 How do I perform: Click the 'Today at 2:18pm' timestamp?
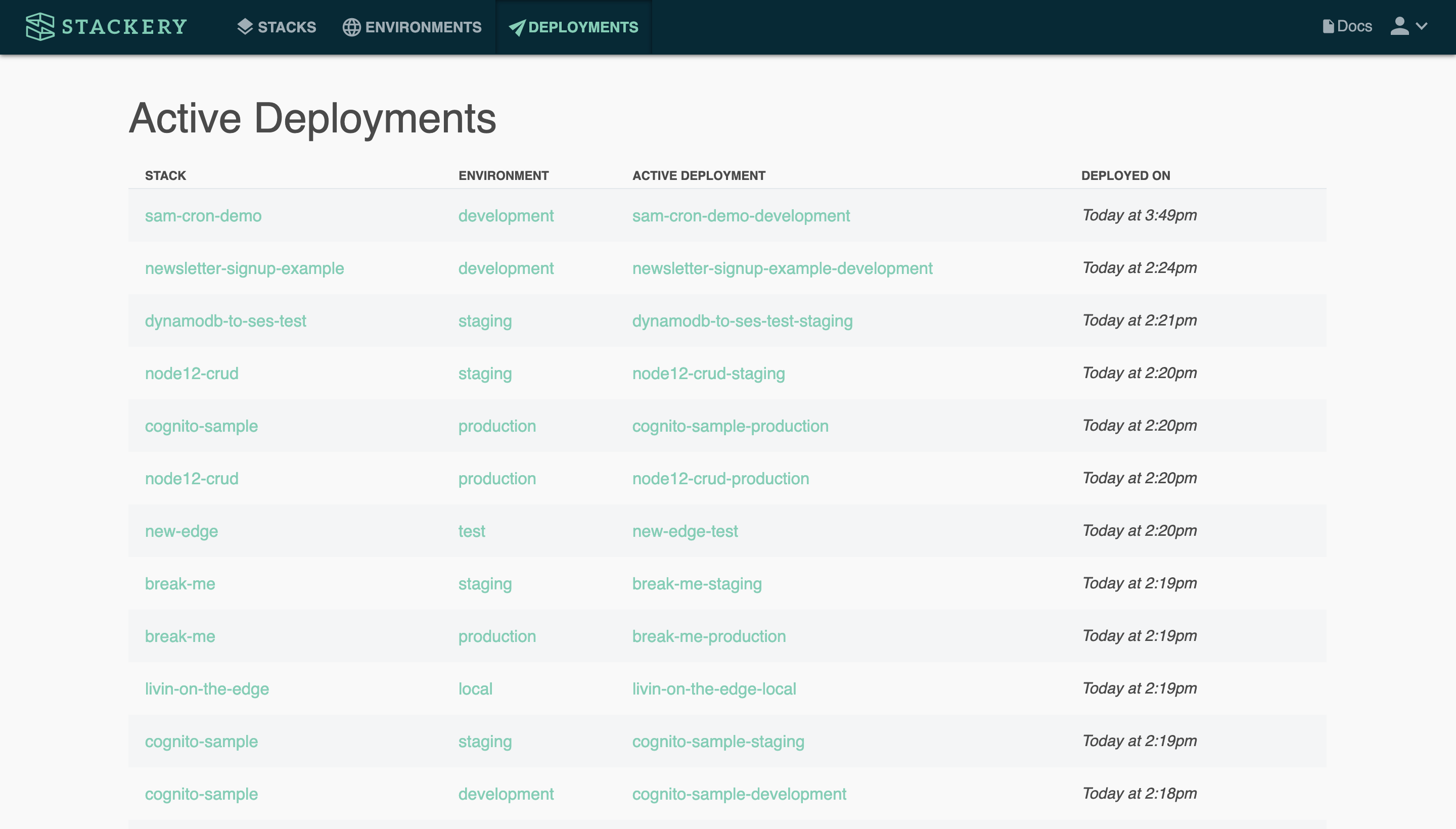[x=1140, y=793]
